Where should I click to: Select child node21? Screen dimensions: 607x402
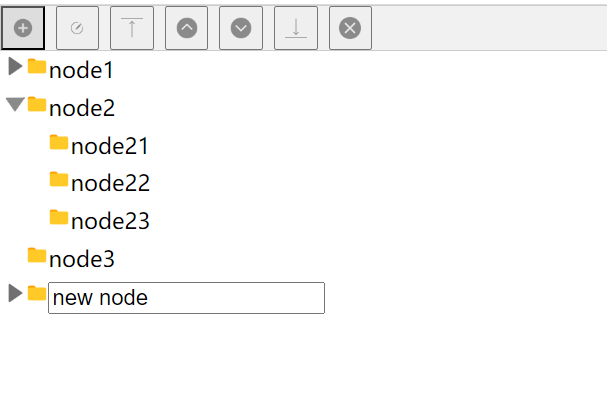click(x=109, y=146)
